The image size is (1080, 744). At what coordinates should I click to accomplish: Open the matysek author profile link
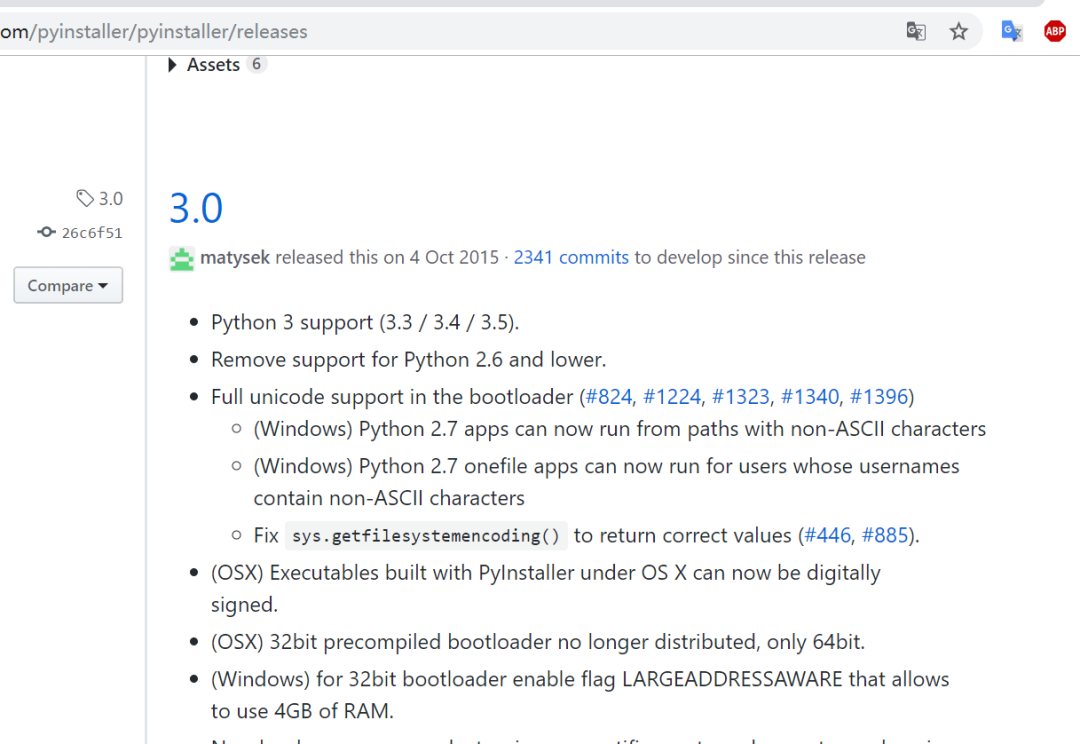[235, 258]
